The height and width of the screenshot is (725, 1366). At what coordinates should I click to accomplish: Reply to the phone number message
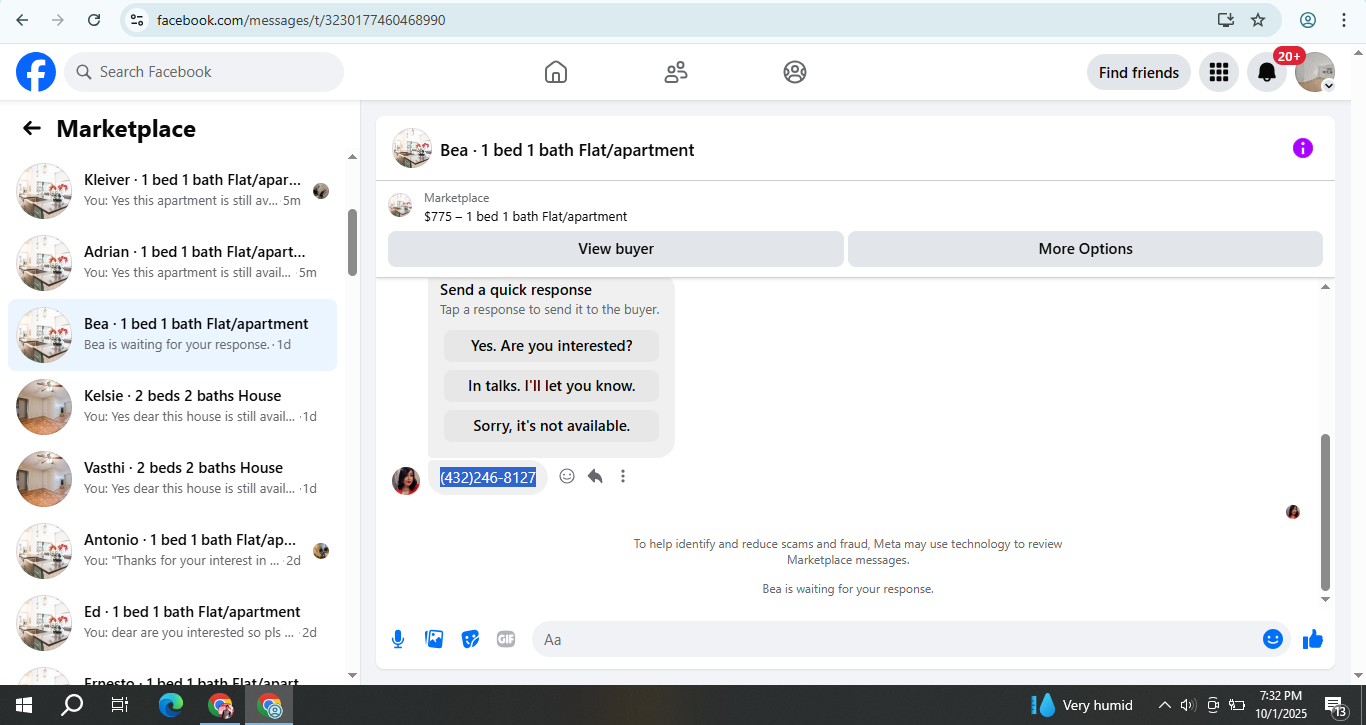point(595,476)
